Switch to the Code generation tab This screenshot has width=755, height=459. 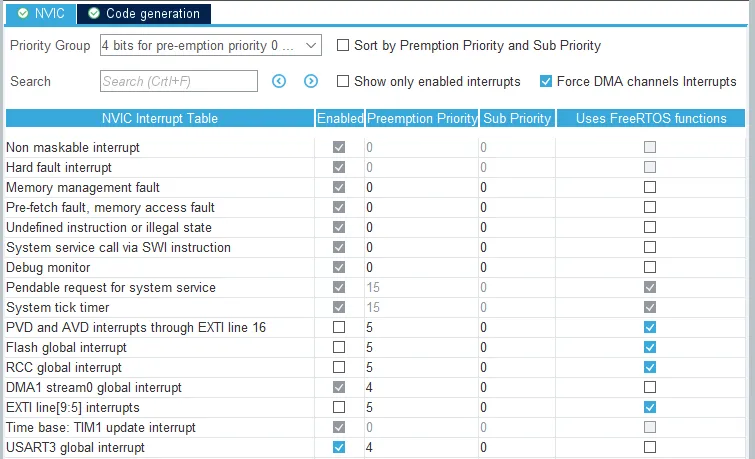[x=144, y=13]
